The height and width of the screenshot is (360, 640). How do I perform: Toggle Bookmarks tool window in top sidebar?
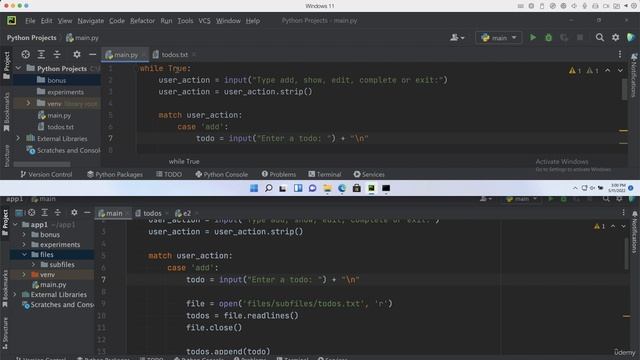6,112
